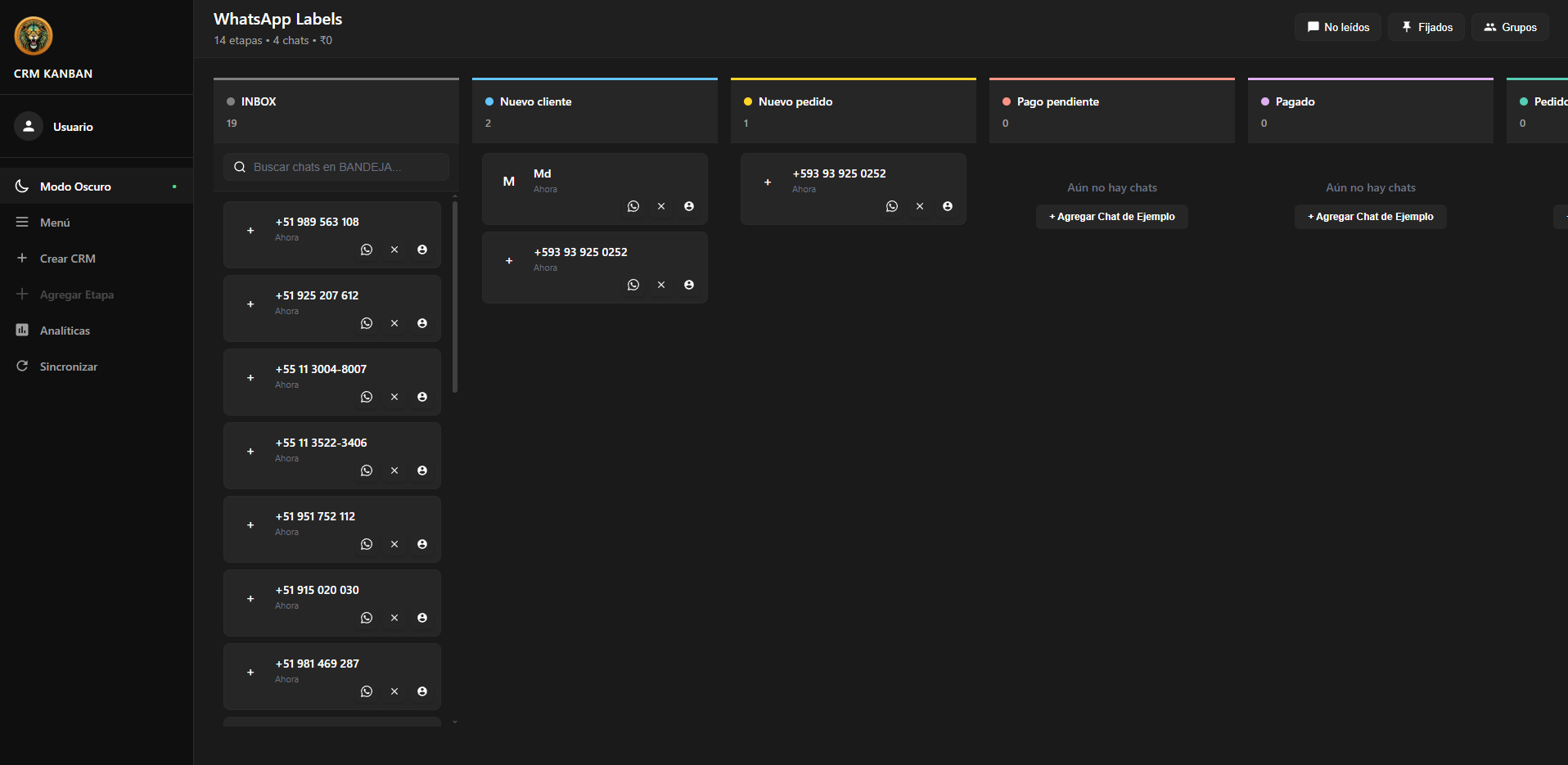The height and width of the screenshot is (765, 1568).
Task: Click WhatsApp icon on +51 951 752 112 card
Action: pyautogui.click(x=367, y=544)
